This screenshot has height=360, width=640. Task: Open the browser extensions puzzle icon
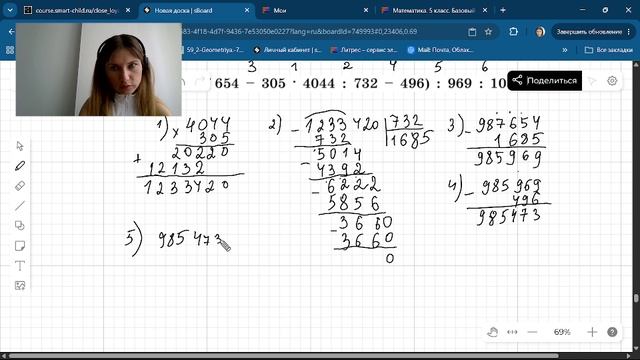513,32
